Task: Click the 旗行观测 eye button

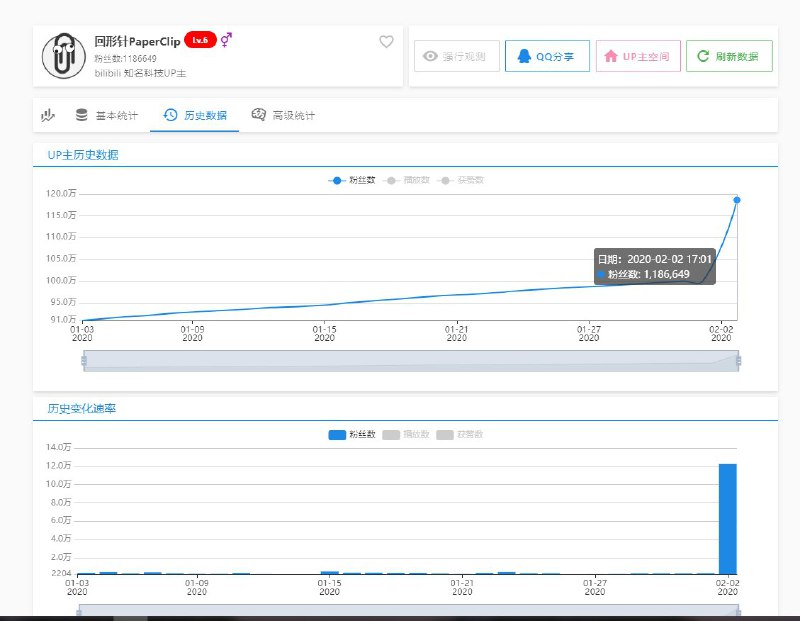Action: click(456, 57)
